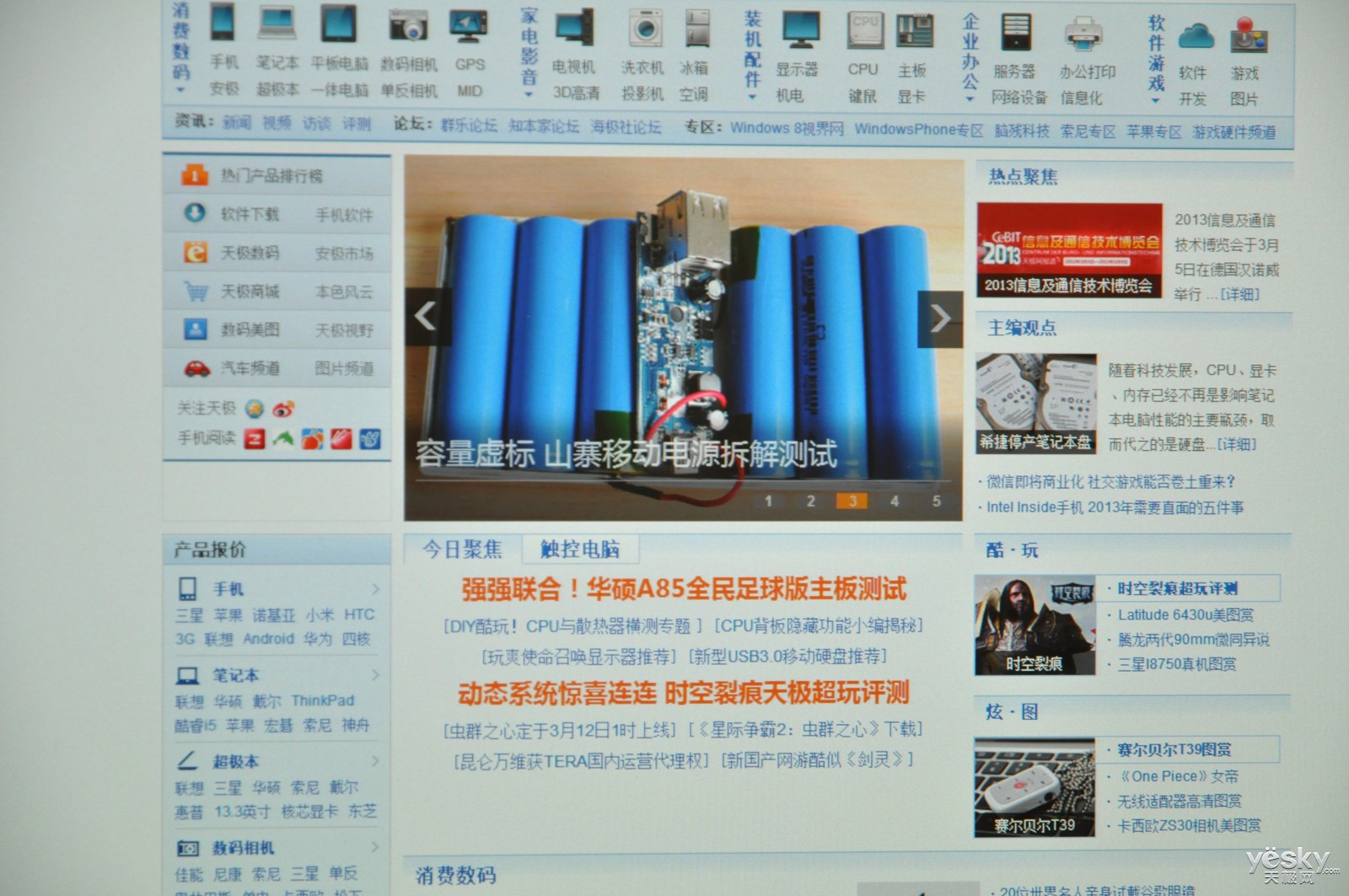Open the 软件 cloud software icon
The width and height of the screenshot is (1349, 896).
[x=1196, y=37]
